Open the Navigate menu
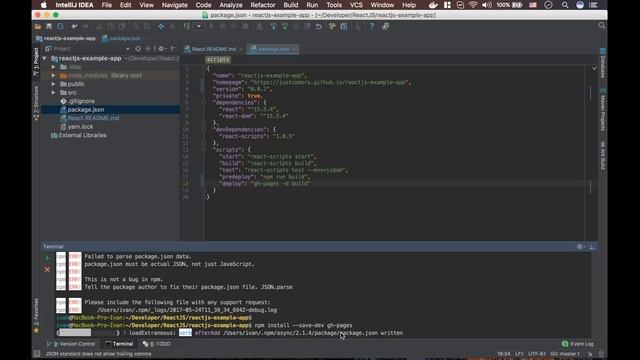The image size is (640, 360). pos(174,5)
